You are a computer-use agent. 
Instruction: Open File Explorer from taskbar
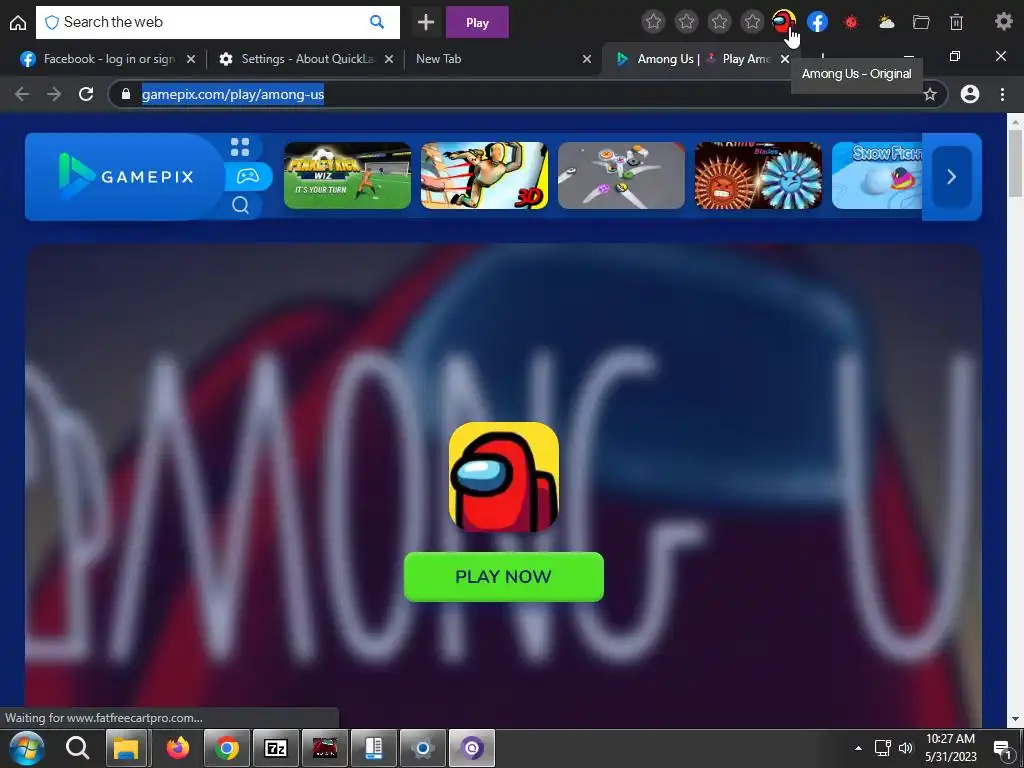pyautogui.click(x=127, y=748)
